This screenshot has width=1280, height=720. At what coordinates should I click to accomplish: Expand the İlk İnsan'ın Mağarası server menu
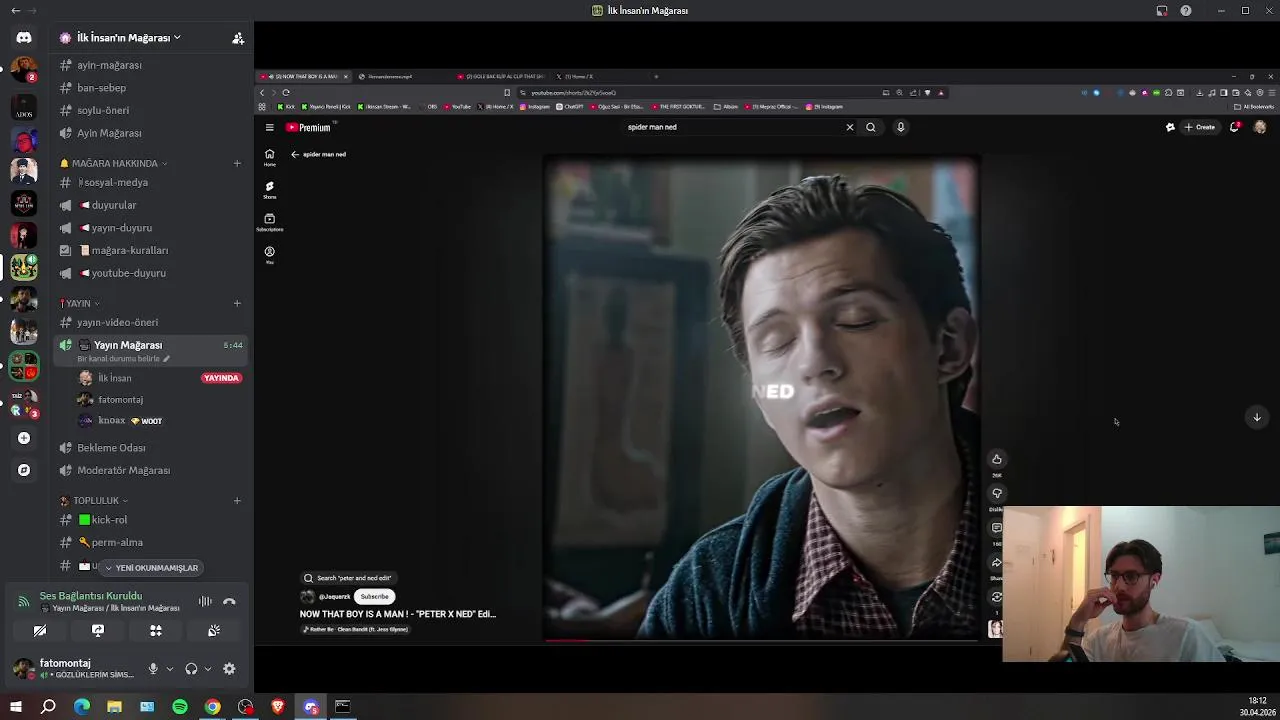pos(128,38)
